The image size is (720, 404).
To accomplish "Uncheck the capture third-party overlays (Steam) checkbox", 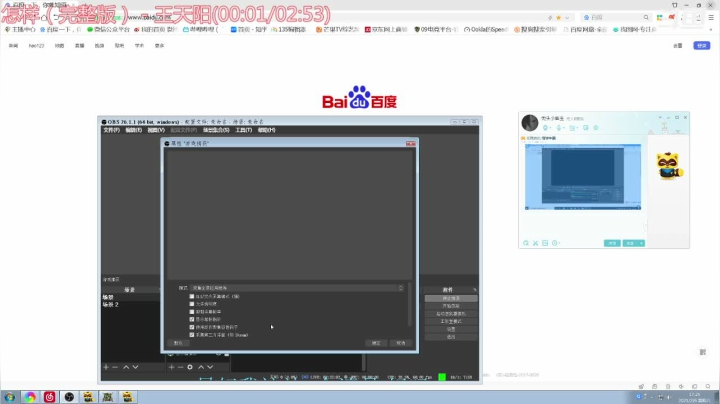I will pyautogui.click(x=192, y=335).
